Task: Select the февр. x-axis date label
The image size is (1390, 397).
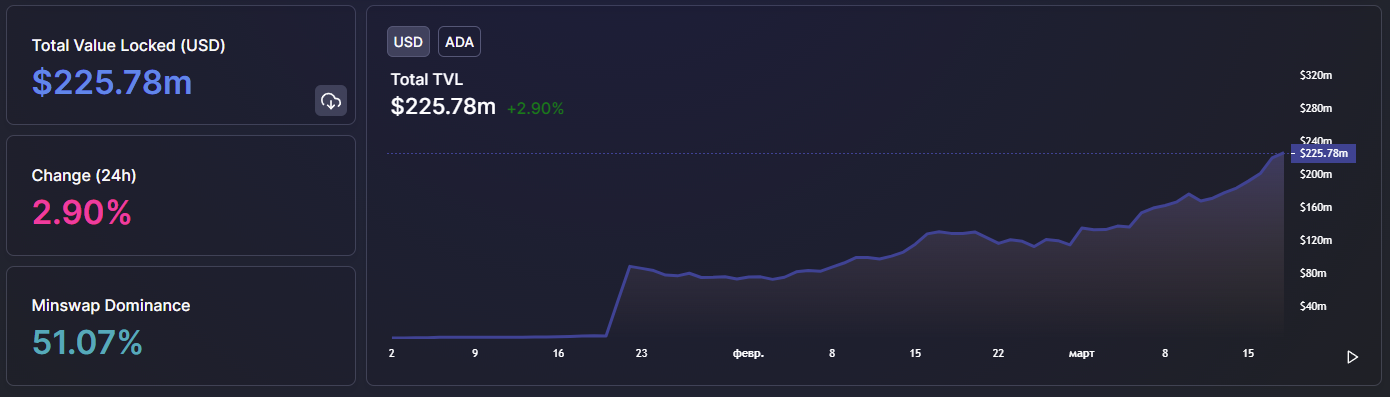Action: [748, 353]
